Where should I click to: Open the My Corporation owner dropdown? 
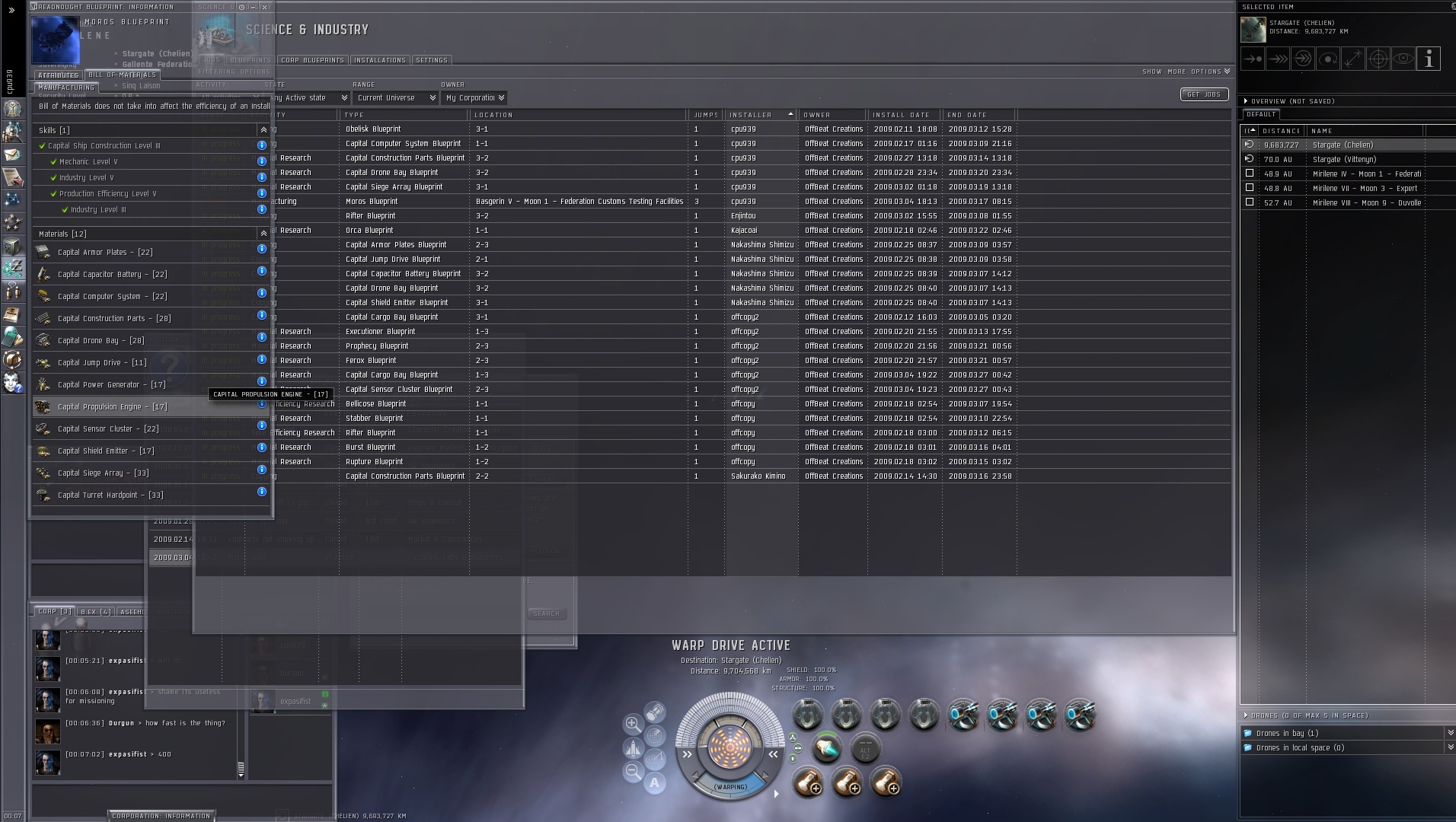pos(474,98)
